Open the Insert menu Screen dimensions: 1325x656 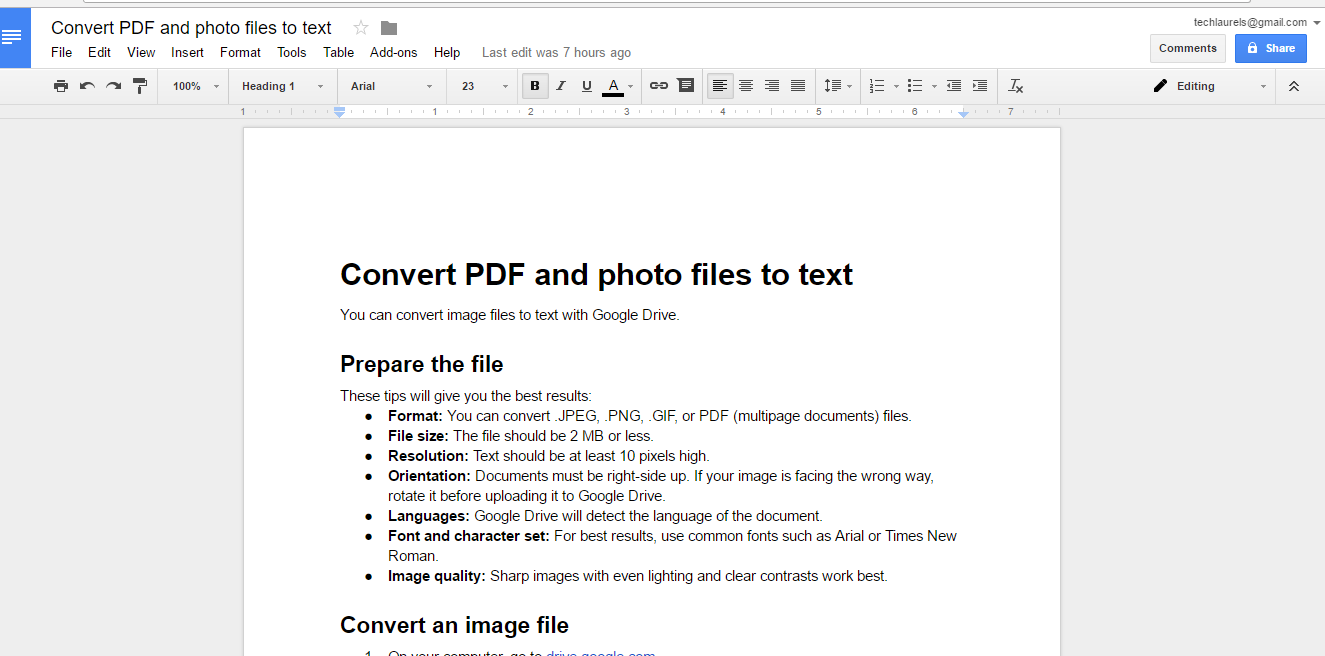187,52
